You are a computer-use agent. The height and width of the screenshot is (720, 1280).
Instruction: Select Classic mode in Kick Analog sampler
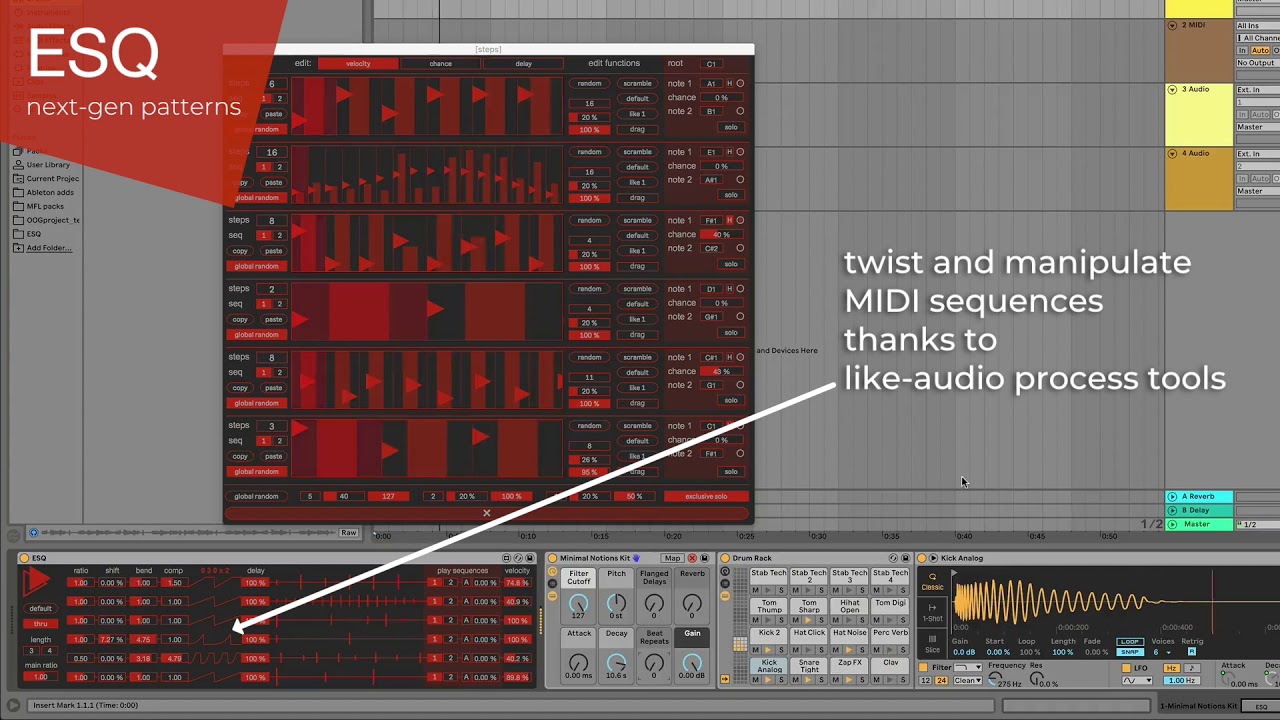932,582
